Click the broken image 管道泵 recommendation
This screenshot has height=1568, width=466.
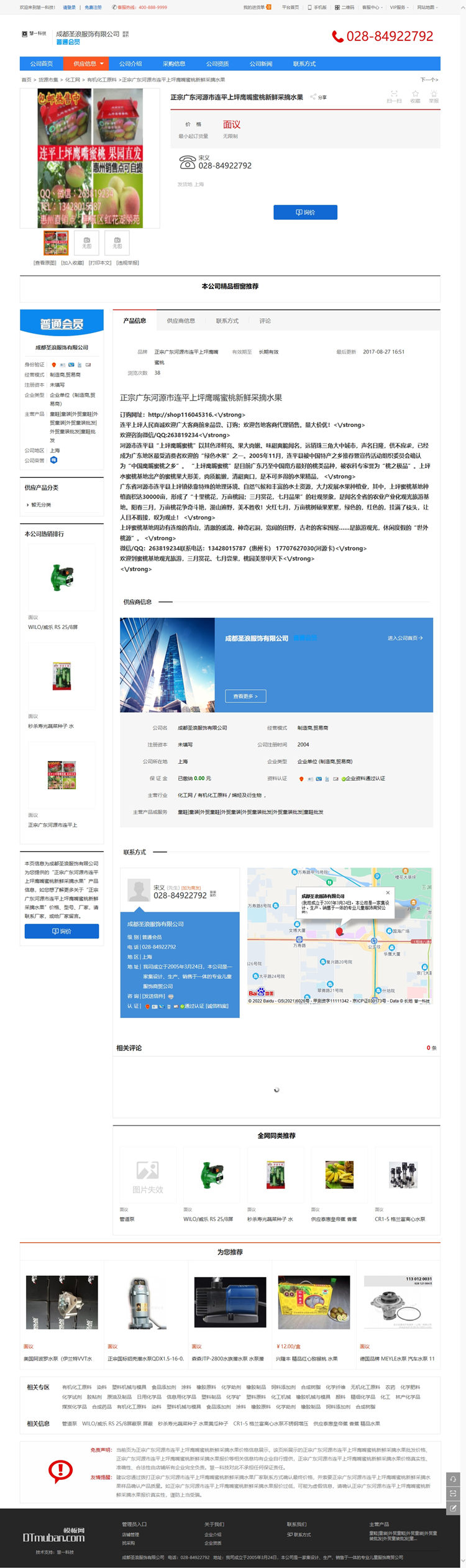[x=148, y=1176]
